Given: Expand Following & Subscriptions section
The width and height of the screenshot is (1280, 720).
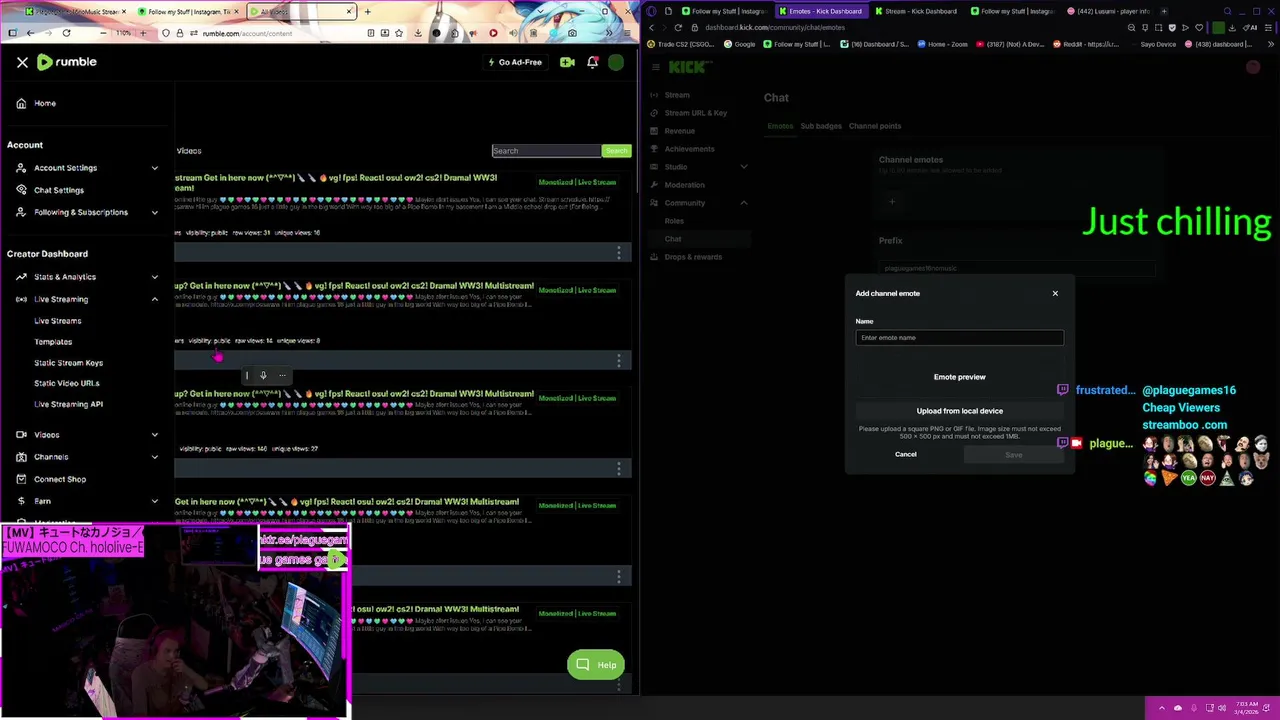Looking at the screenshot, I should point(87,212).
